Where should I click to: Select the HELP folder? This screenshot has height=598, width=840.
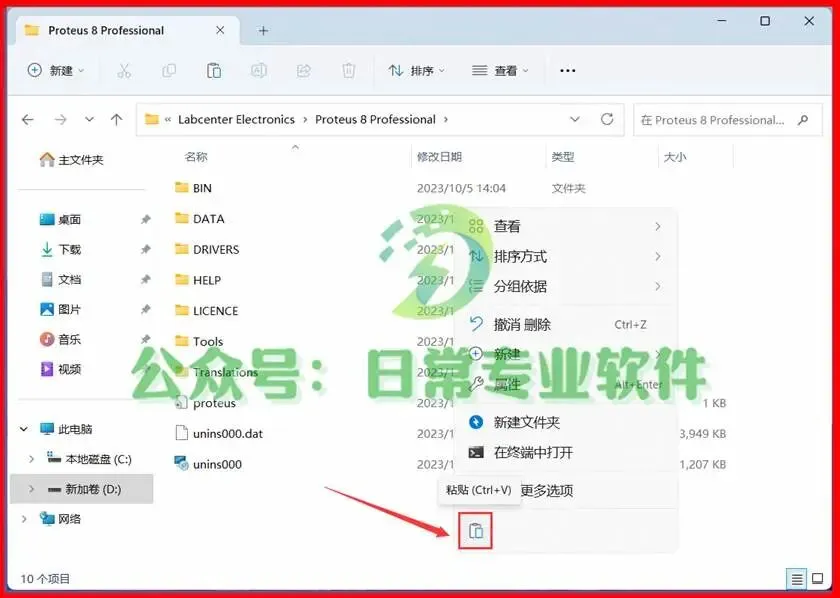pyautogui.click(x=198, y=280)
